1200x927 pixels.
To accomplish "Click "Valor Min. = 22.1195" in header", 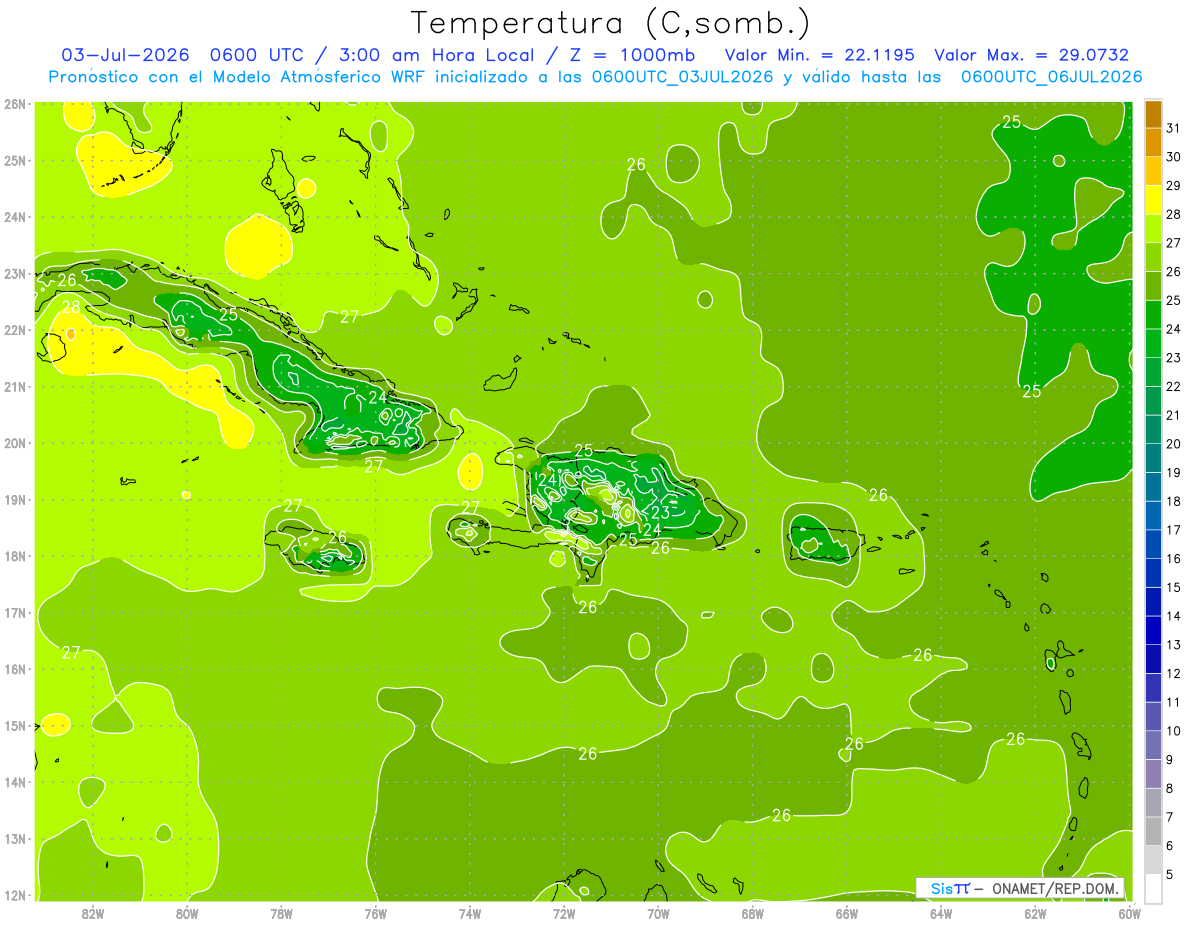I will 819,55.
